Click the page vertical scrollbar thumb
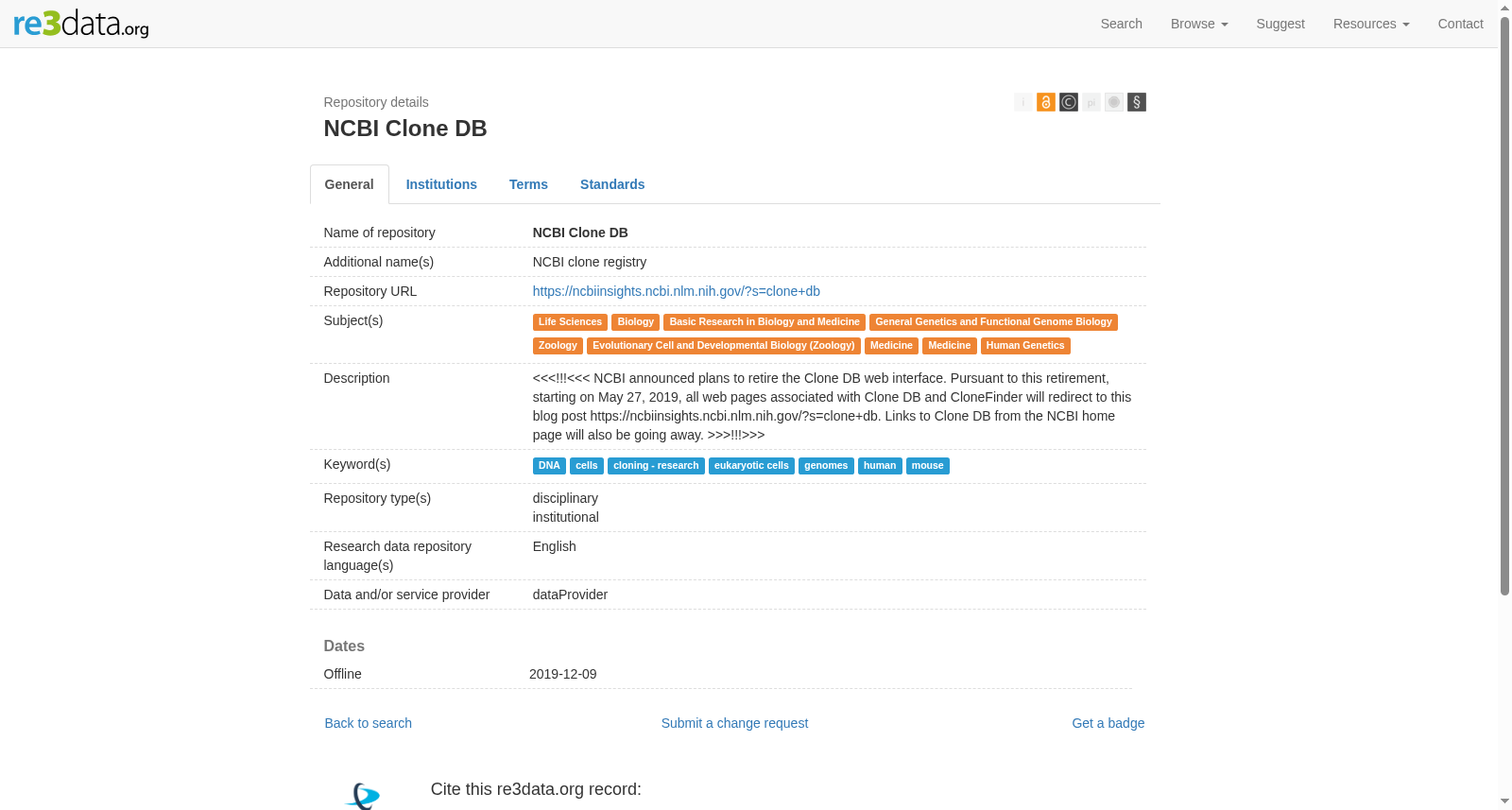 (1504, 306)
